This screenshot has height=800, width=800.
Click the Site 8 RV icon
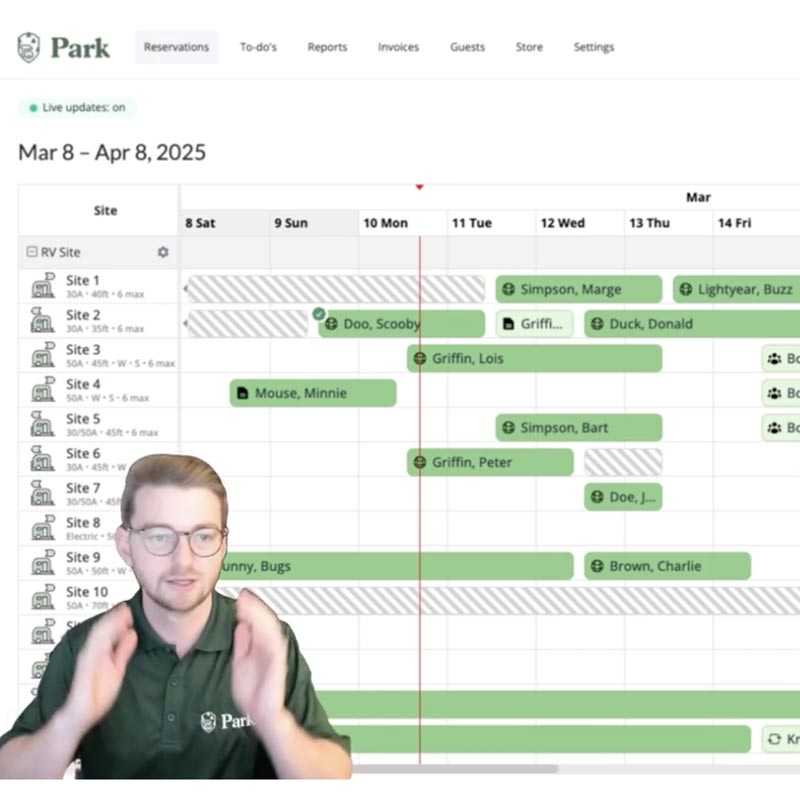tap(43, 529)
